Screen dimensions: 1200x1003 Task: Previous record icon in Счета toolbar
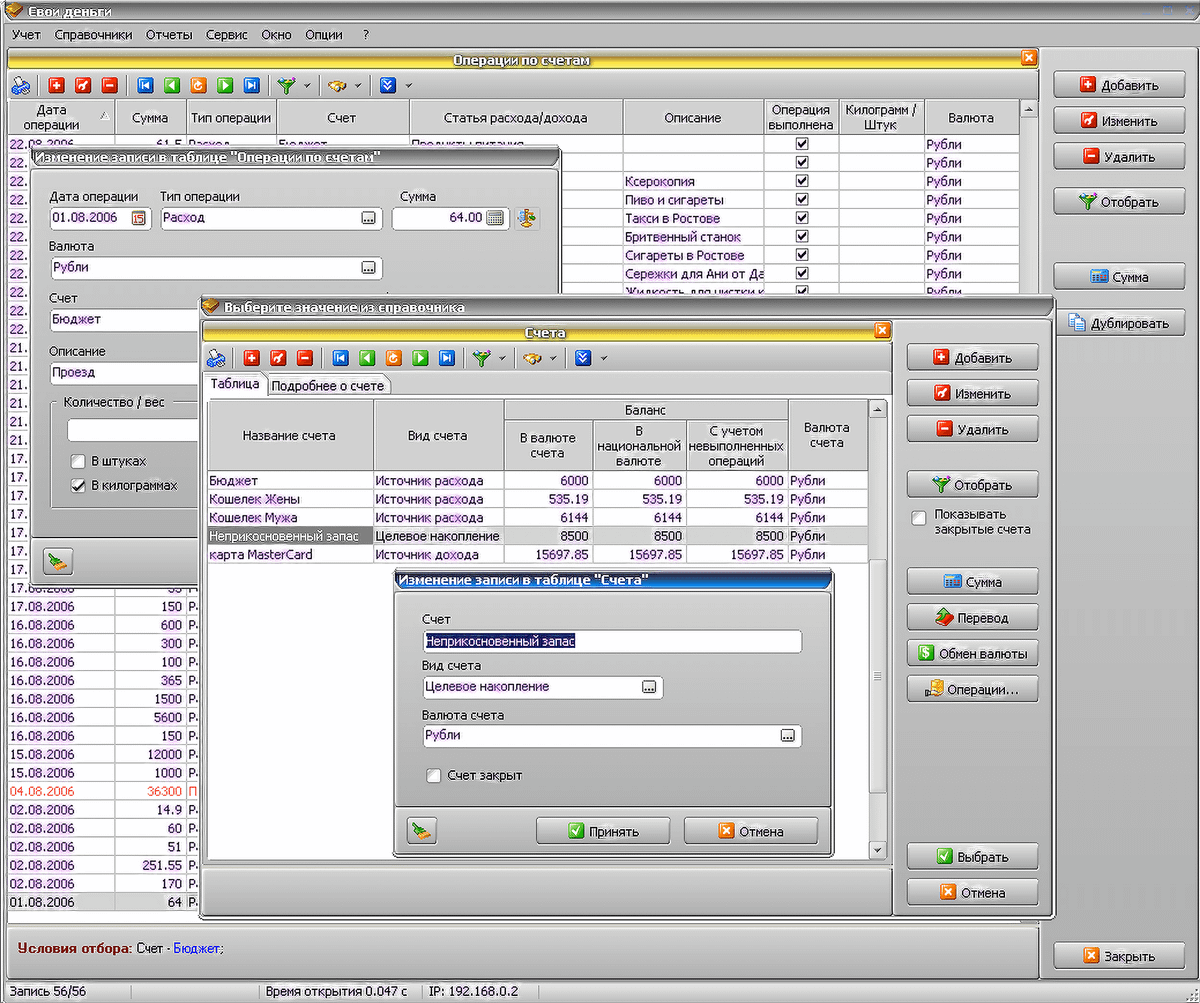tap(367, 358)
